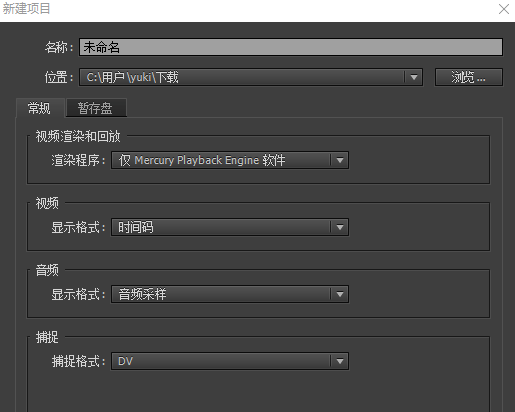Open the 视频 显示格式 时间码 dropdown
This screenshot has height=412, width=515.
click(x=230, y=227)
